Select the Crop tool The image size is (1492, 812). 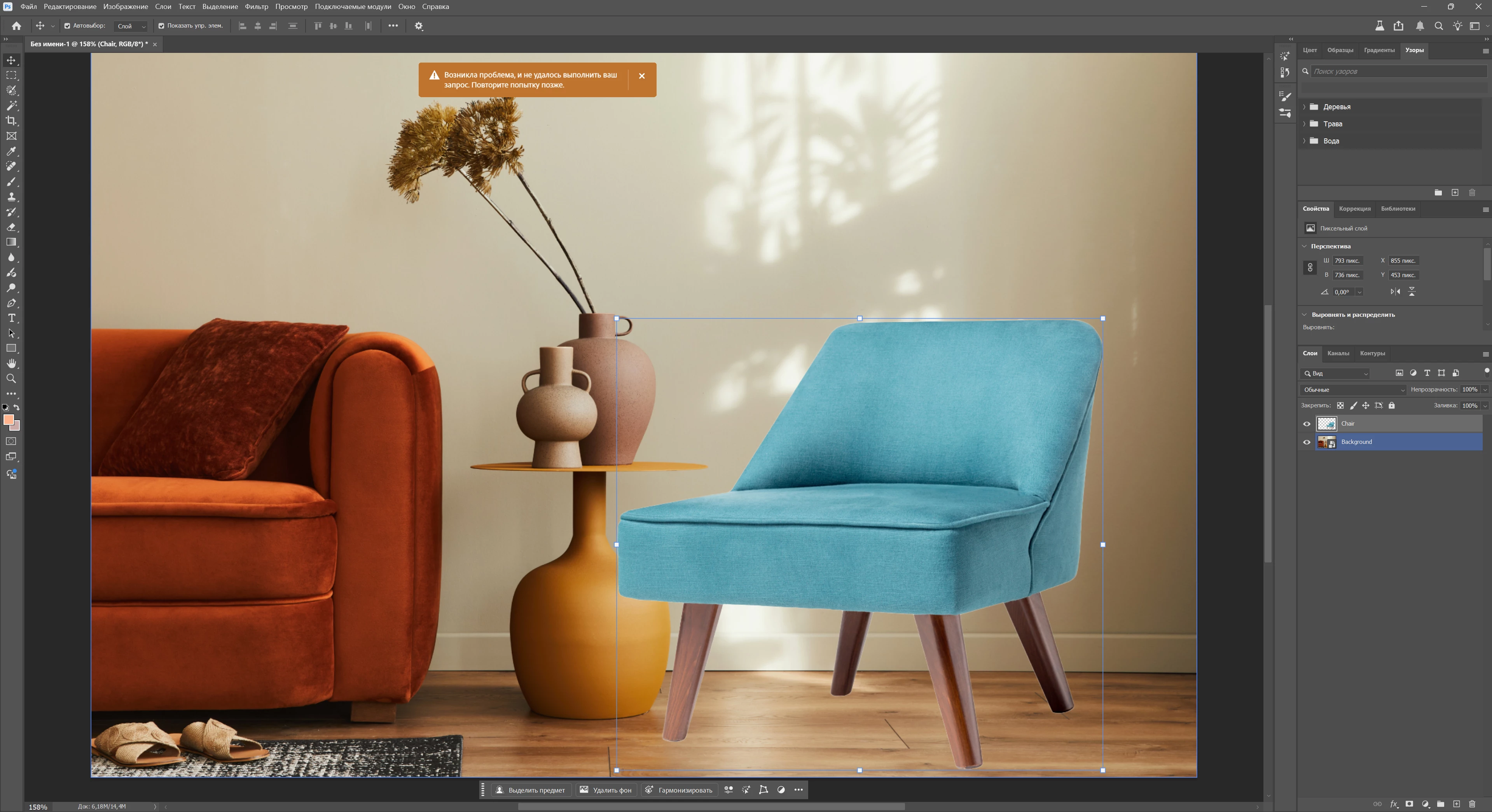coord(11,120)
